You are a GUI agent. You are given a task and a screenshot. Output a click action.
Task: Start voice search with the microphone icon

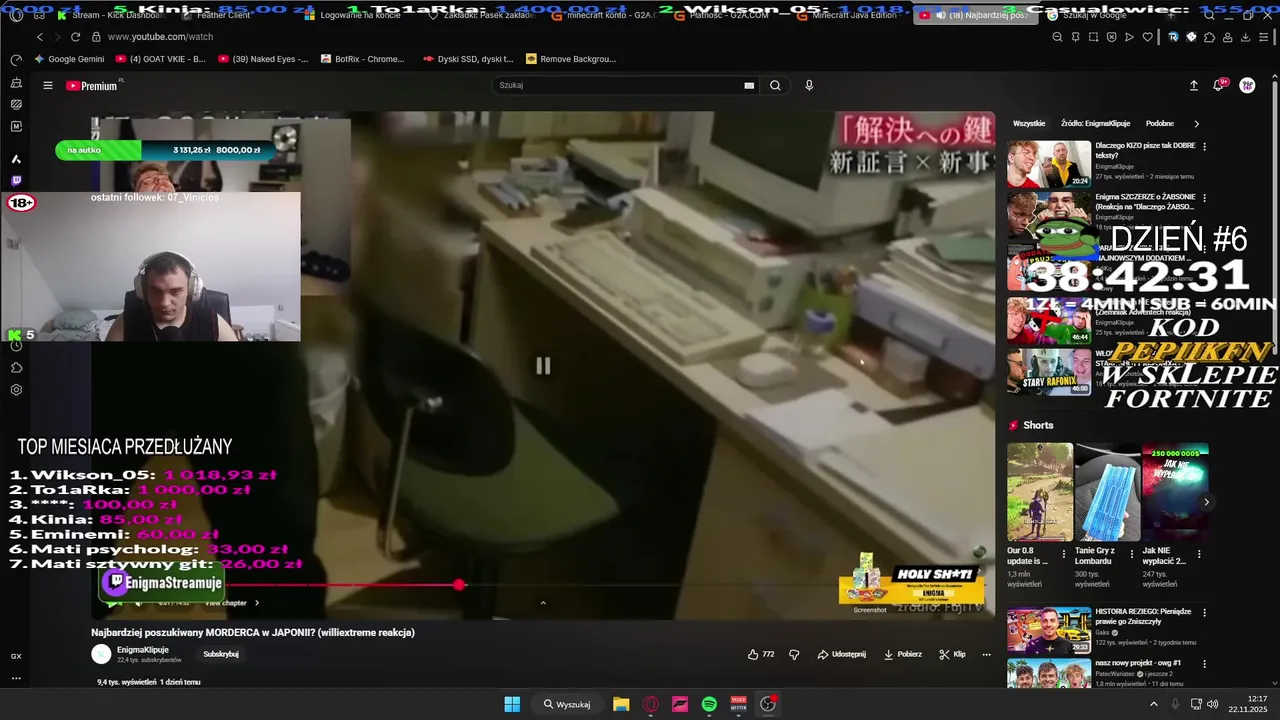pyautogui.click(x=809, y=86)
